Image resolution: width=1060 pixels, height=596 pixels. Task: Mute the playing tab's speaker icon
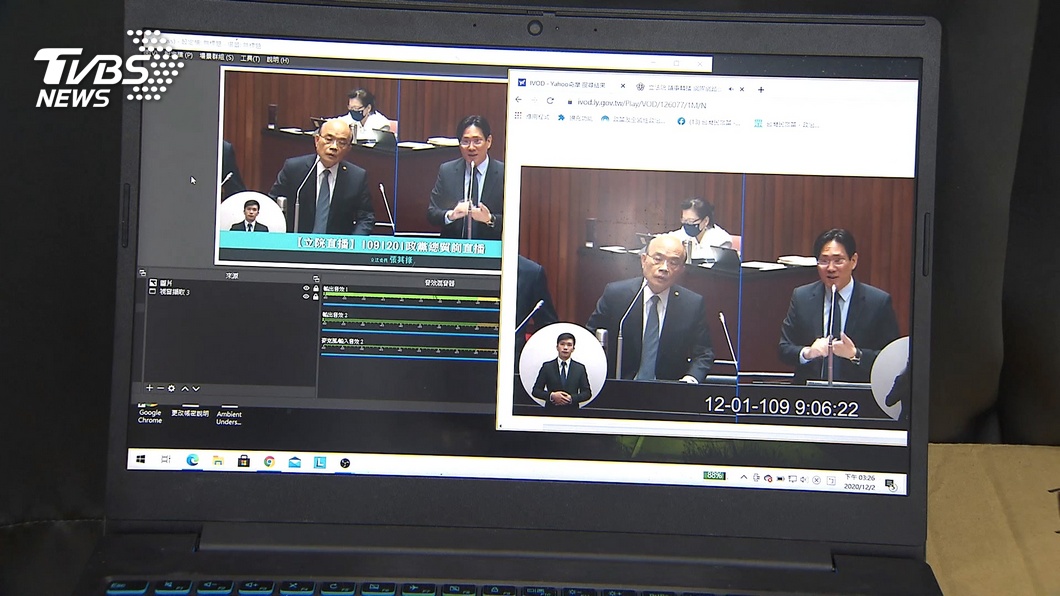730,89
